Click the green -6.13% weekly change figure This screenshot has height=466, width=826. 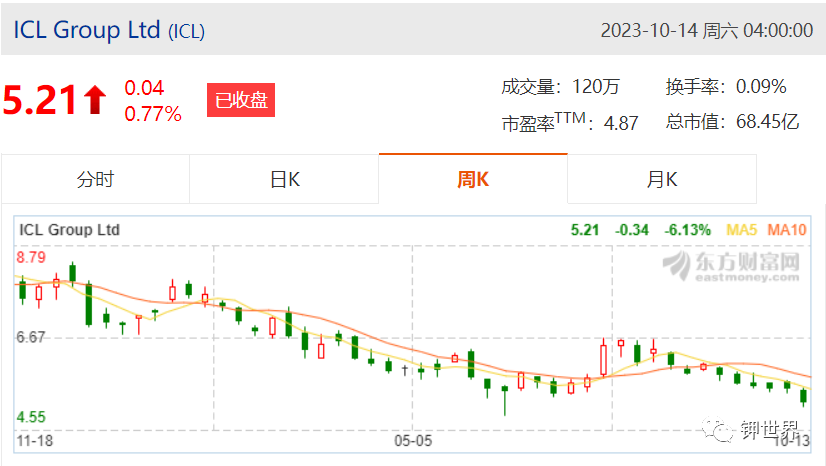tap(687, 230)
